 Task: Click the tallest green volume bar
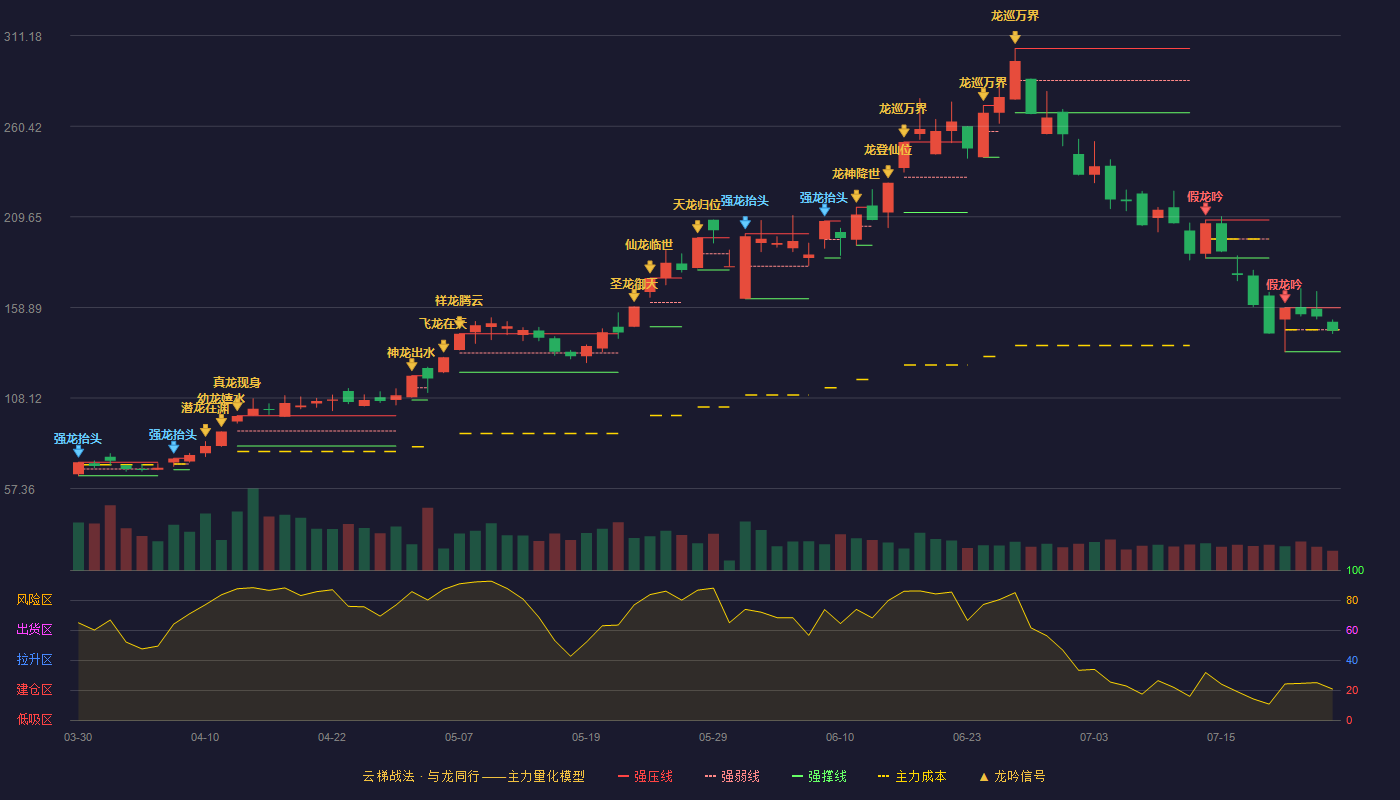tap(253, 529)
